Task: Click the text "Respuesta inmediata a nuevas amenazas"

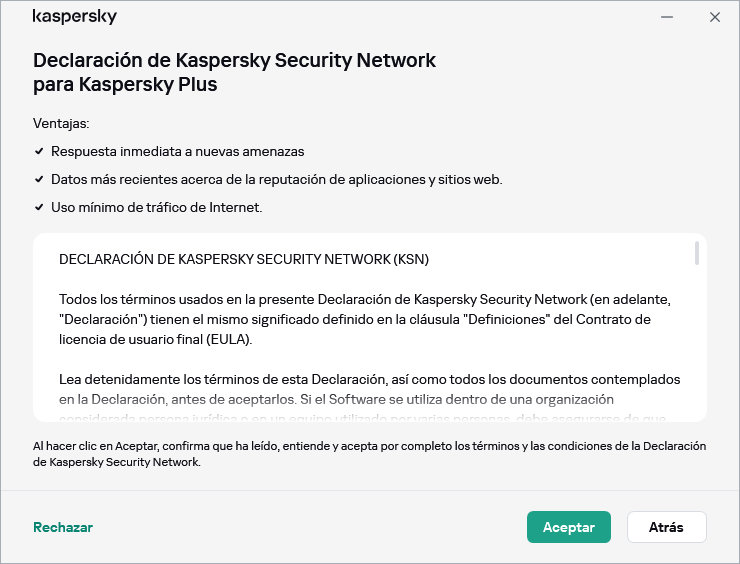Action: click(177, 151)
